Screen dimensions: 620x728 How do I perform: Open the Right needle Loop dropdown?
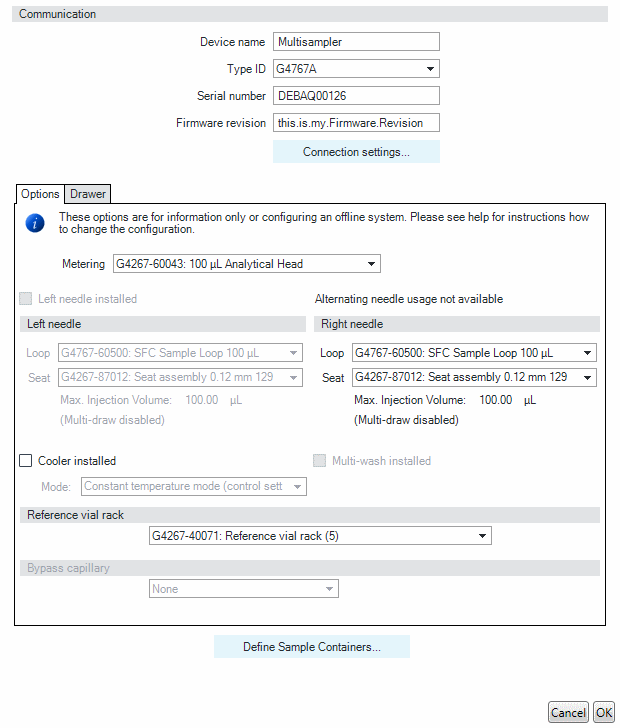click(474, 352)
